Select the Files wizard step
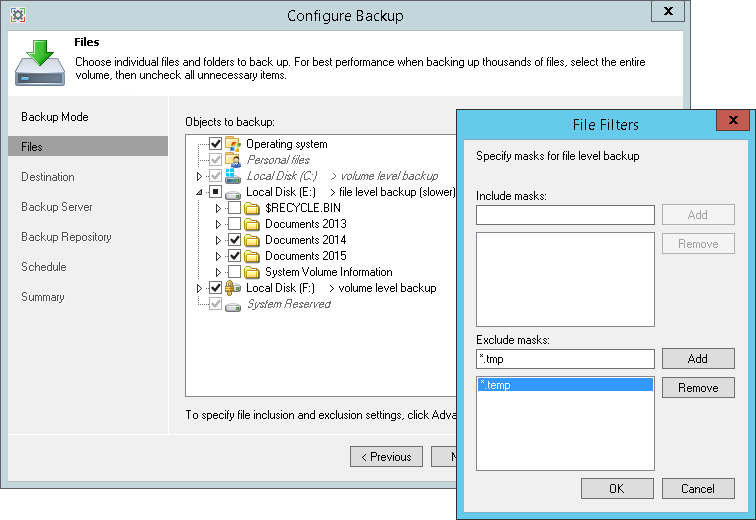The width and height of the screenshot is (756, 520). [x=88, y=147]
